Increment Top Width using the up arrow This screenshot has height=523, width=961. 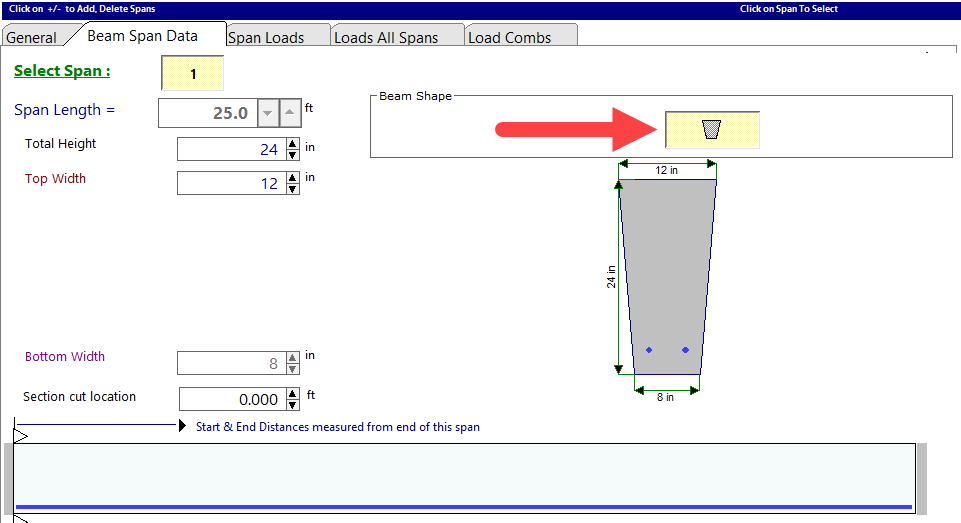pos(292,178)
